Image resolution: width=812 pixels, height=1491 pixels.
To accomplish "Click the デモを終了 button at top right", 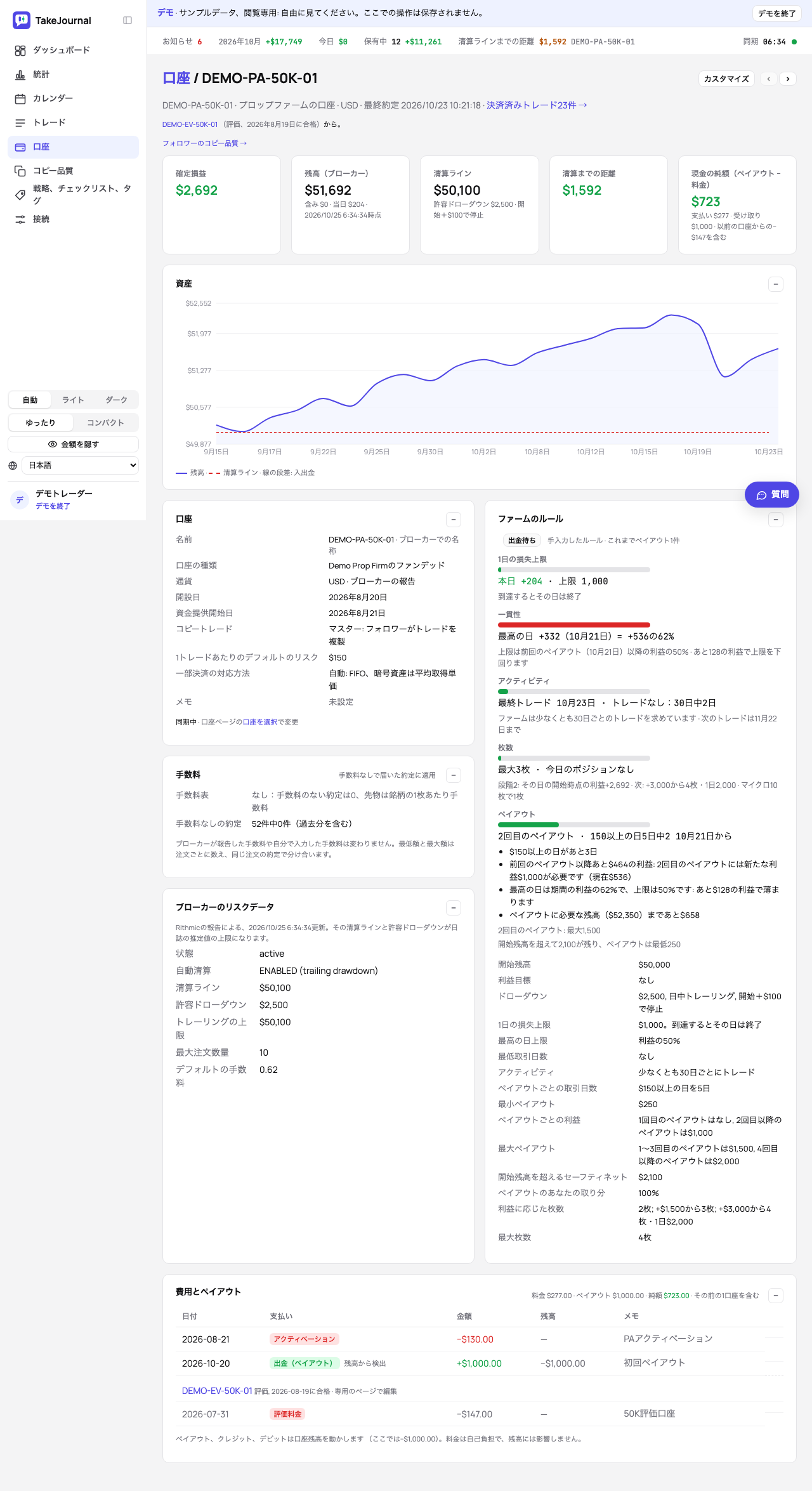I will (777, 13).
